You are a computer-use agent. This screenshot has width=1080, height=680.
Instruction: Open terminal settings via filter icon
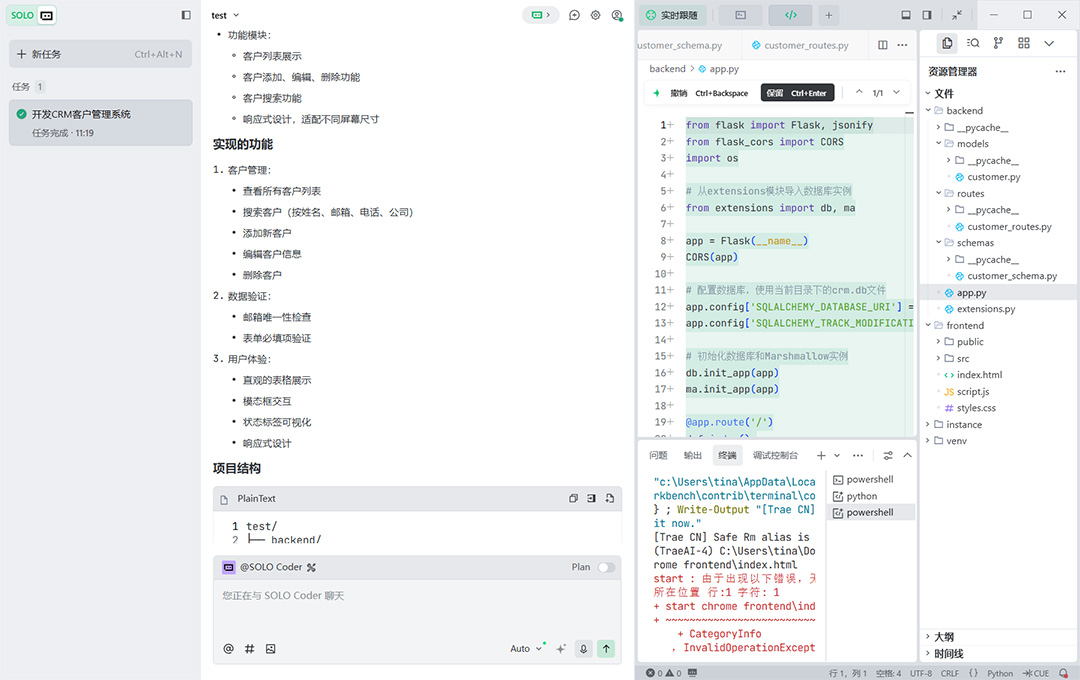(888, 455)
